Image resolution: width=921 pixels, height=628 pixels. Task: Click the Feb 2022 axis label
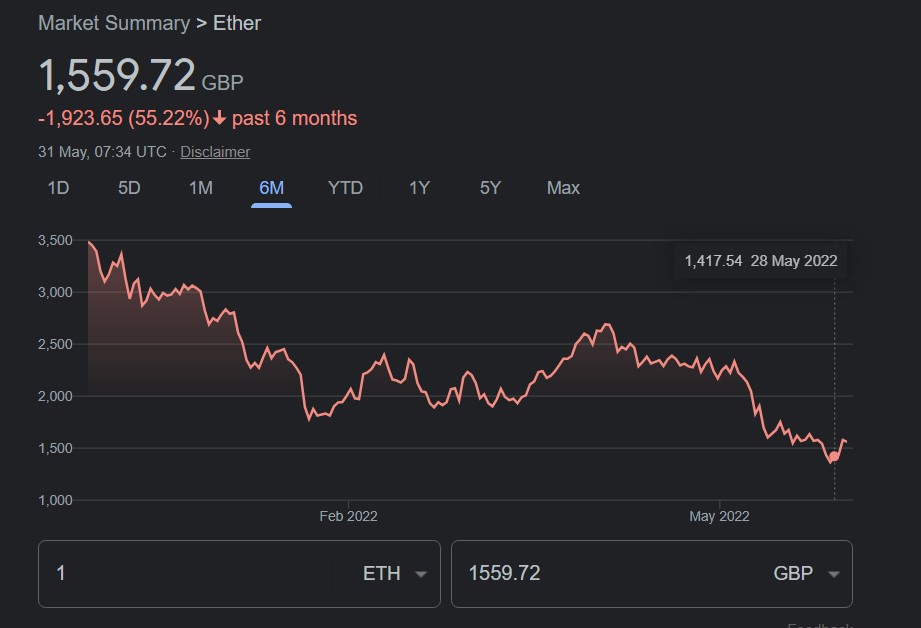point(348,517)
